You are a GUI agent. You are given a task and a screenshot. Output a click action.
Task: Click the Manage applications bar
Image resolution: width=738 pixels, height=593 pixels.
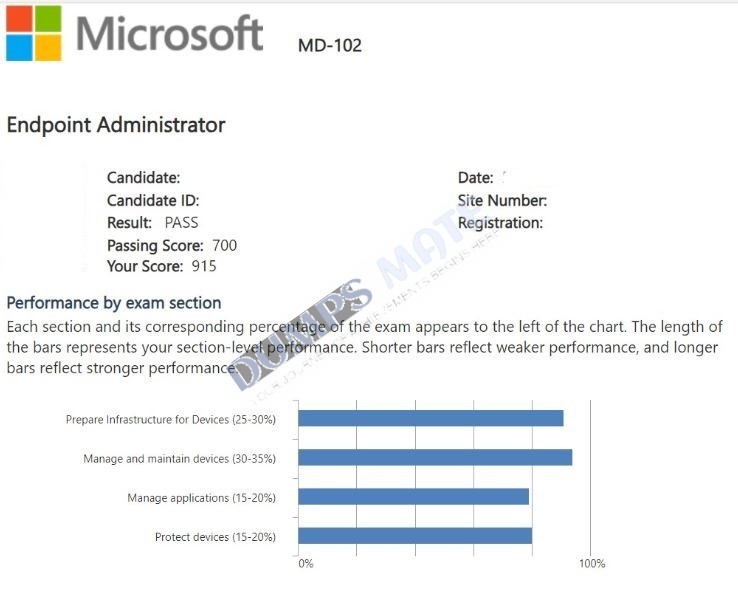pyautogui.click(x=413, y=497)
